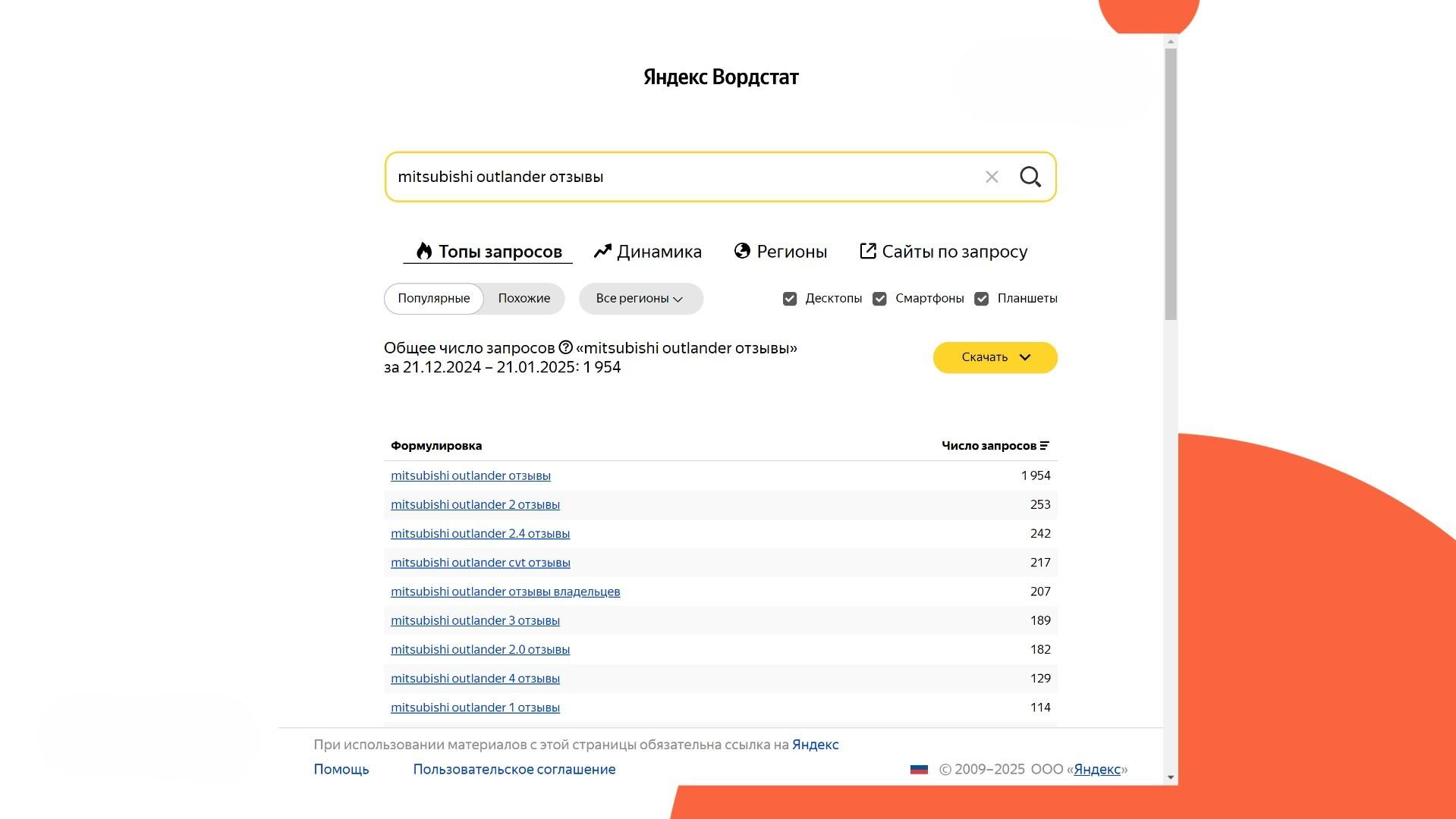The image size is (1456, 819).
Task: Click the scrollbar down arrow
Action: [1171, 777]
